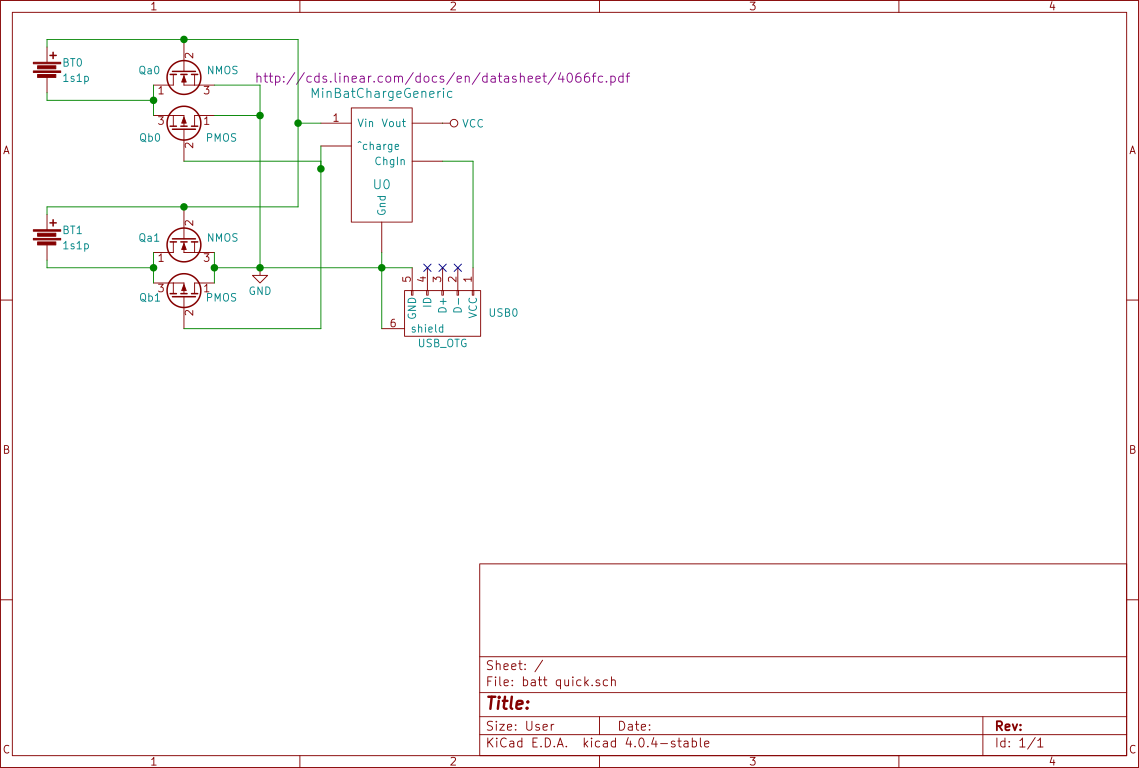Select the 'Sheet: /' title block entry
This screenshot has height=768, width=1139.
tap(514, 666)
